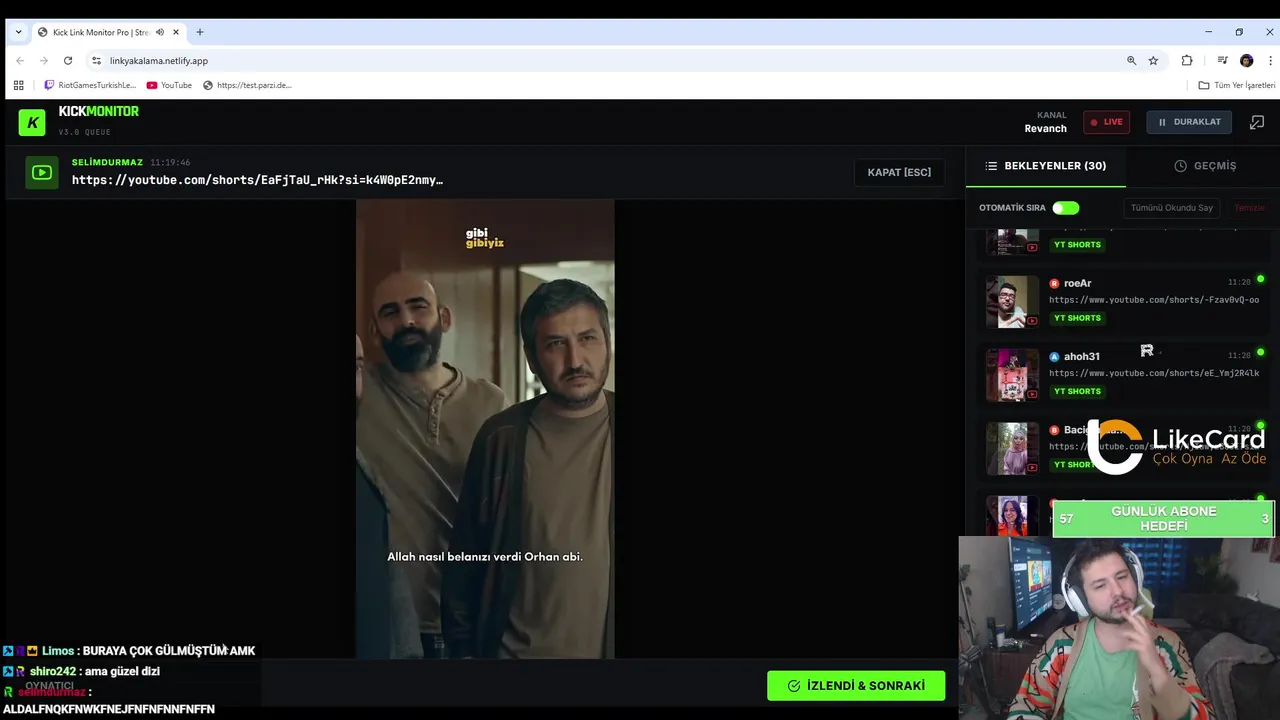Click the zoom magnifier icon in address bar
The height and width of the screenshot is (720, 1280).
[1132, 60]
